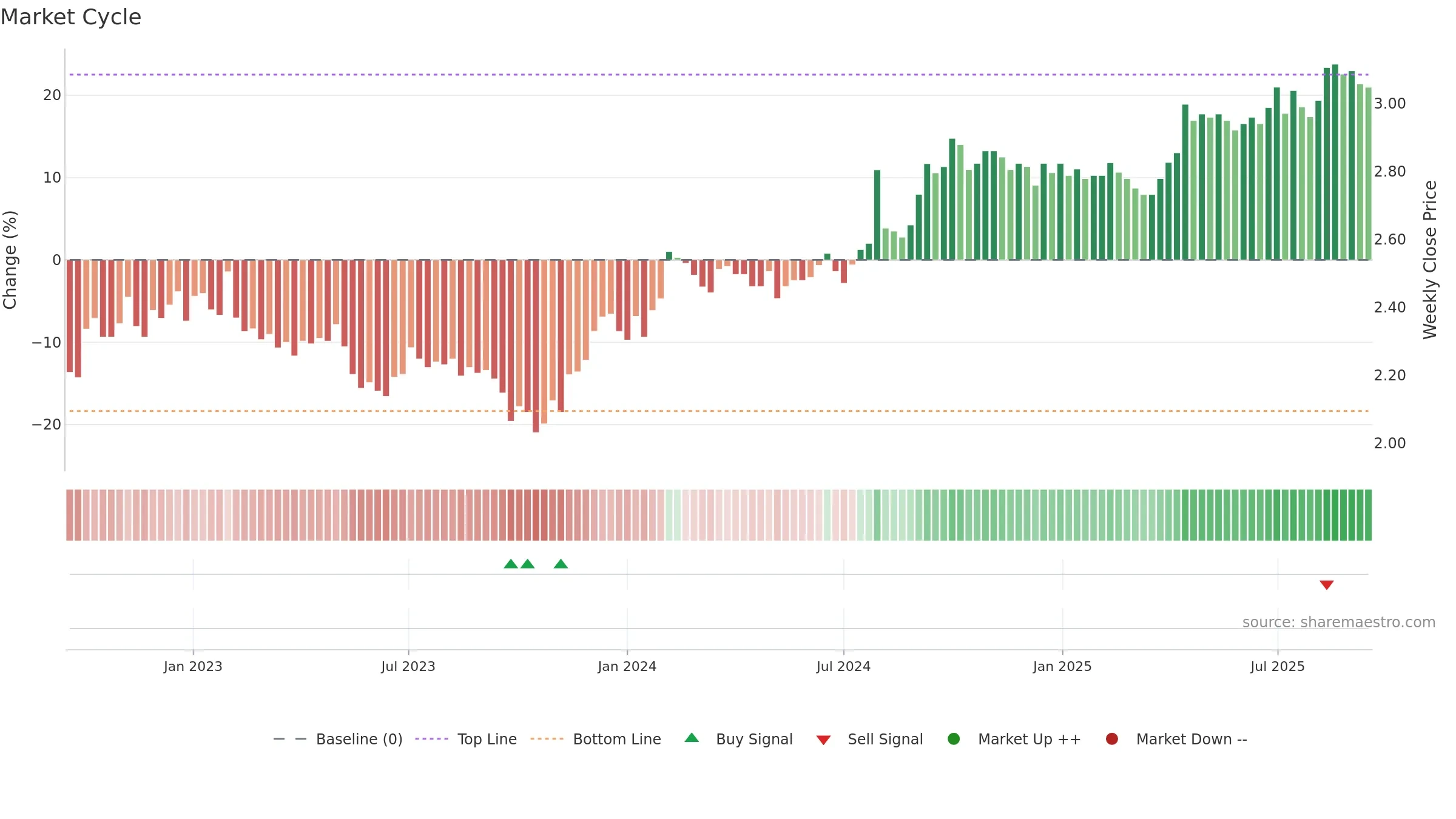The height and width of the screenshot is (819, 1456).
Task: Click the orange dotted bottom line
Action: 719,411
